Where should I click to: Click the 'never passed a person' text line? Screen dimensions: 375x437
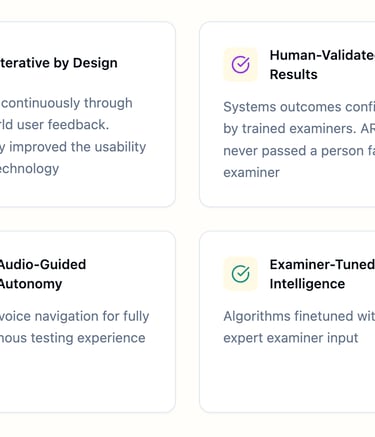click(299, 151)
